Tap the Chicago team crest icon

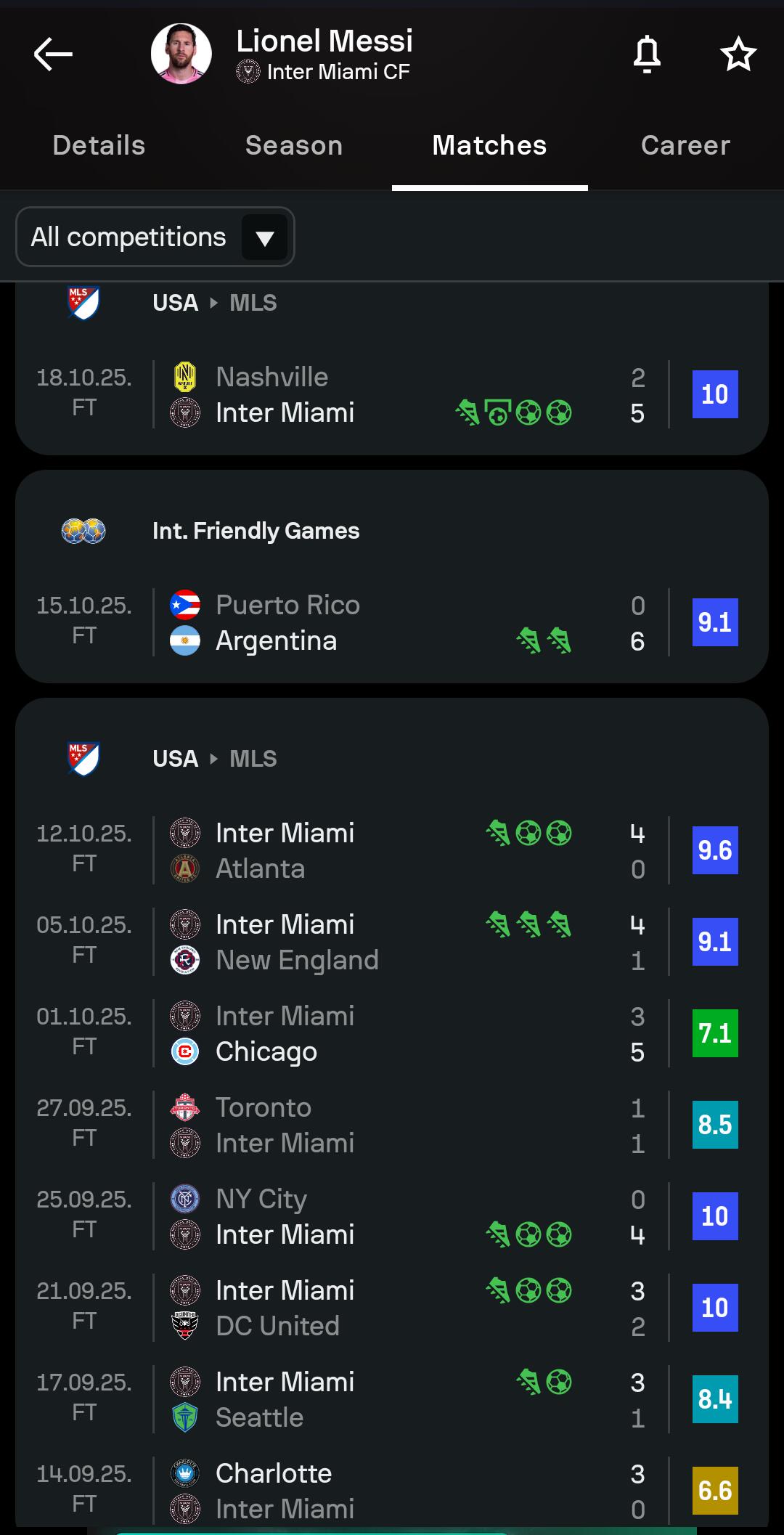click(185, 1051)
